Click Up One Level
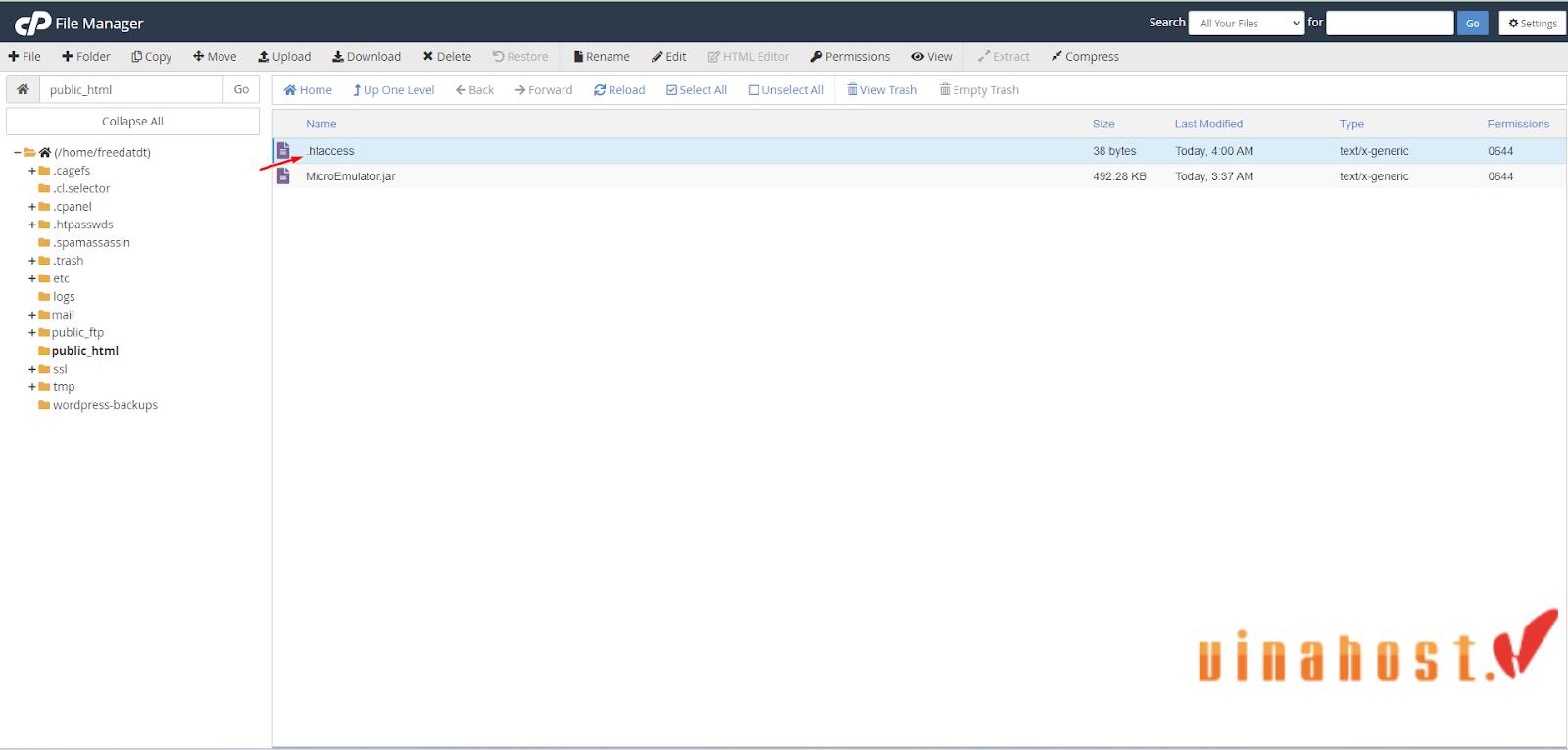This screenshot has height=750, width=1568. pos(393,90)
